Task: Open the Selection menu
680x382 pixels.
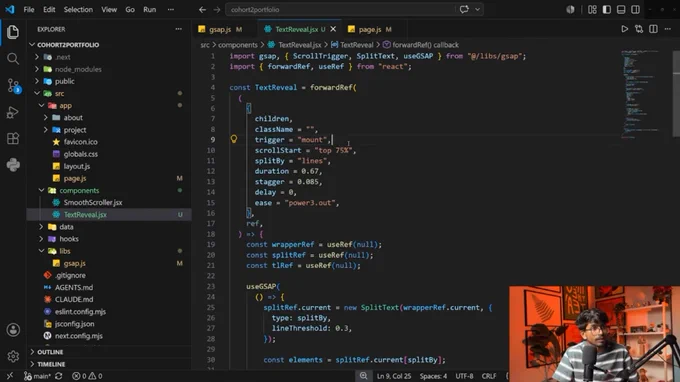Action: 78,10
